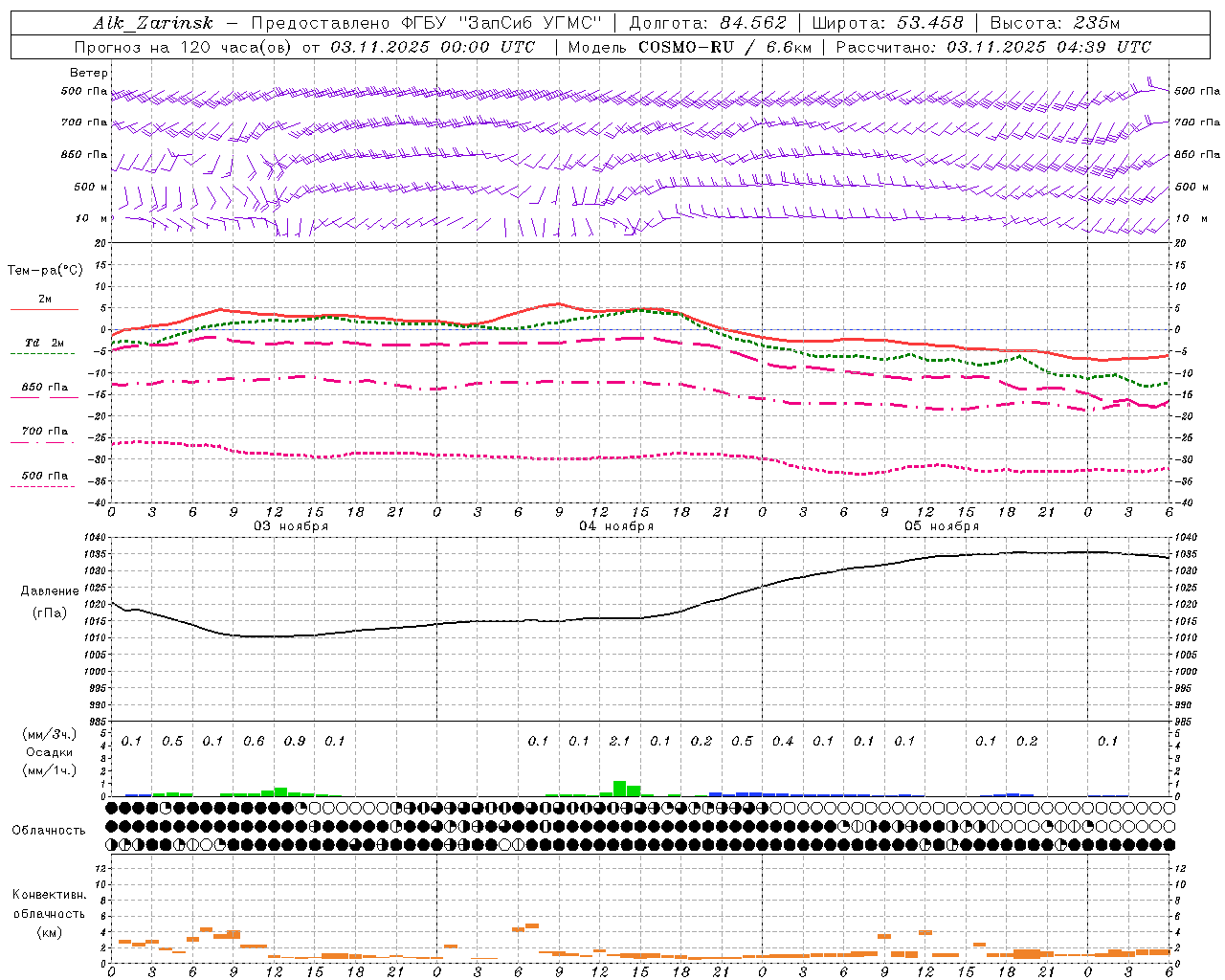
Task: Click the Конвективн. label
Action: [x=49, y=895]
